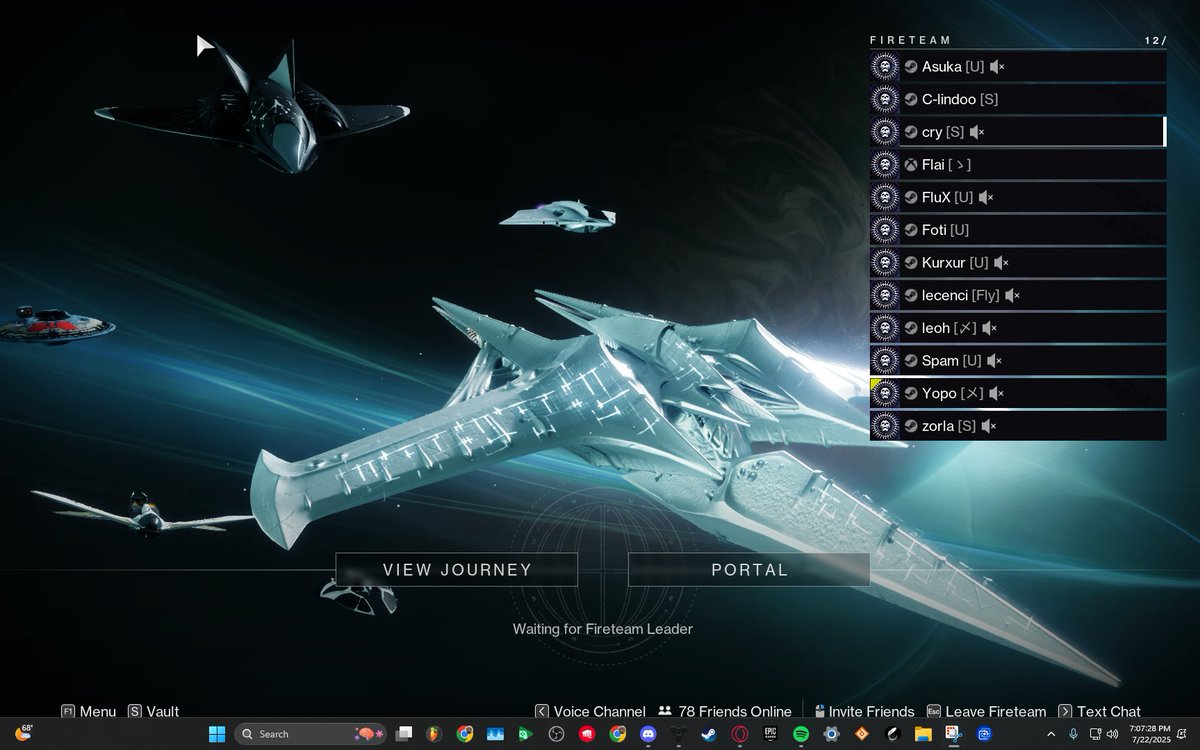Screen dimensions: 1200x750
Task: Open OBS Studio from the taskbar
Action: click(556, 733)
